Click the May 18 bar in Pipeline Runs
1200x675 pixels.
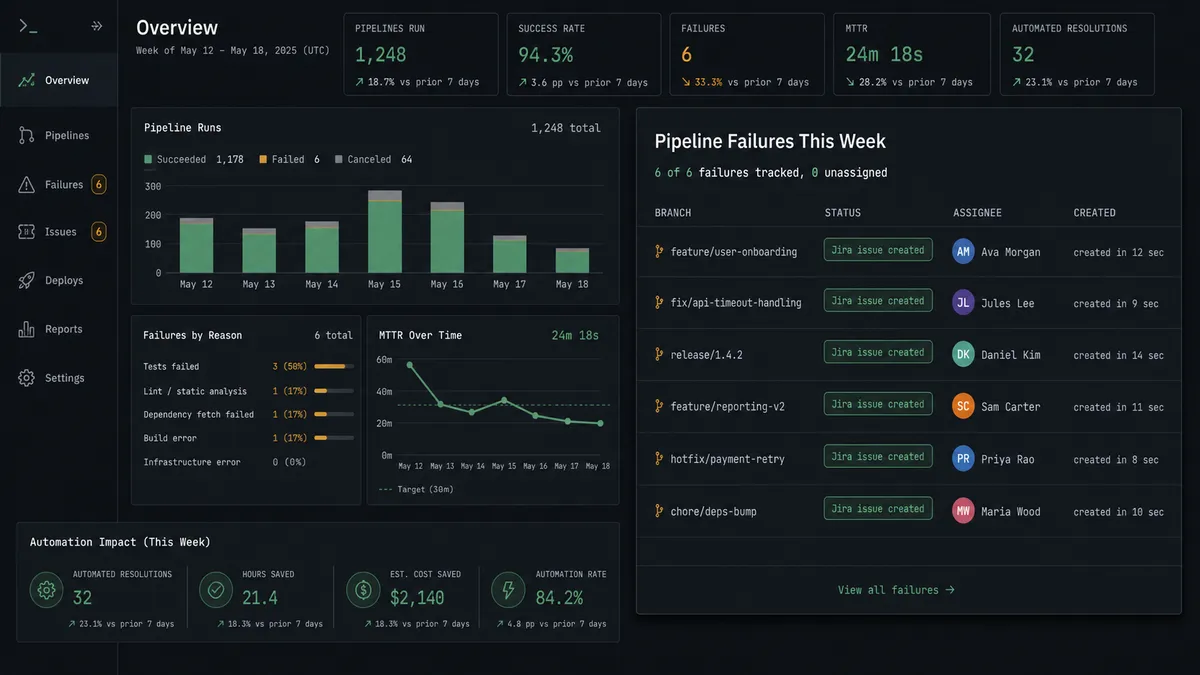[573, 260]
